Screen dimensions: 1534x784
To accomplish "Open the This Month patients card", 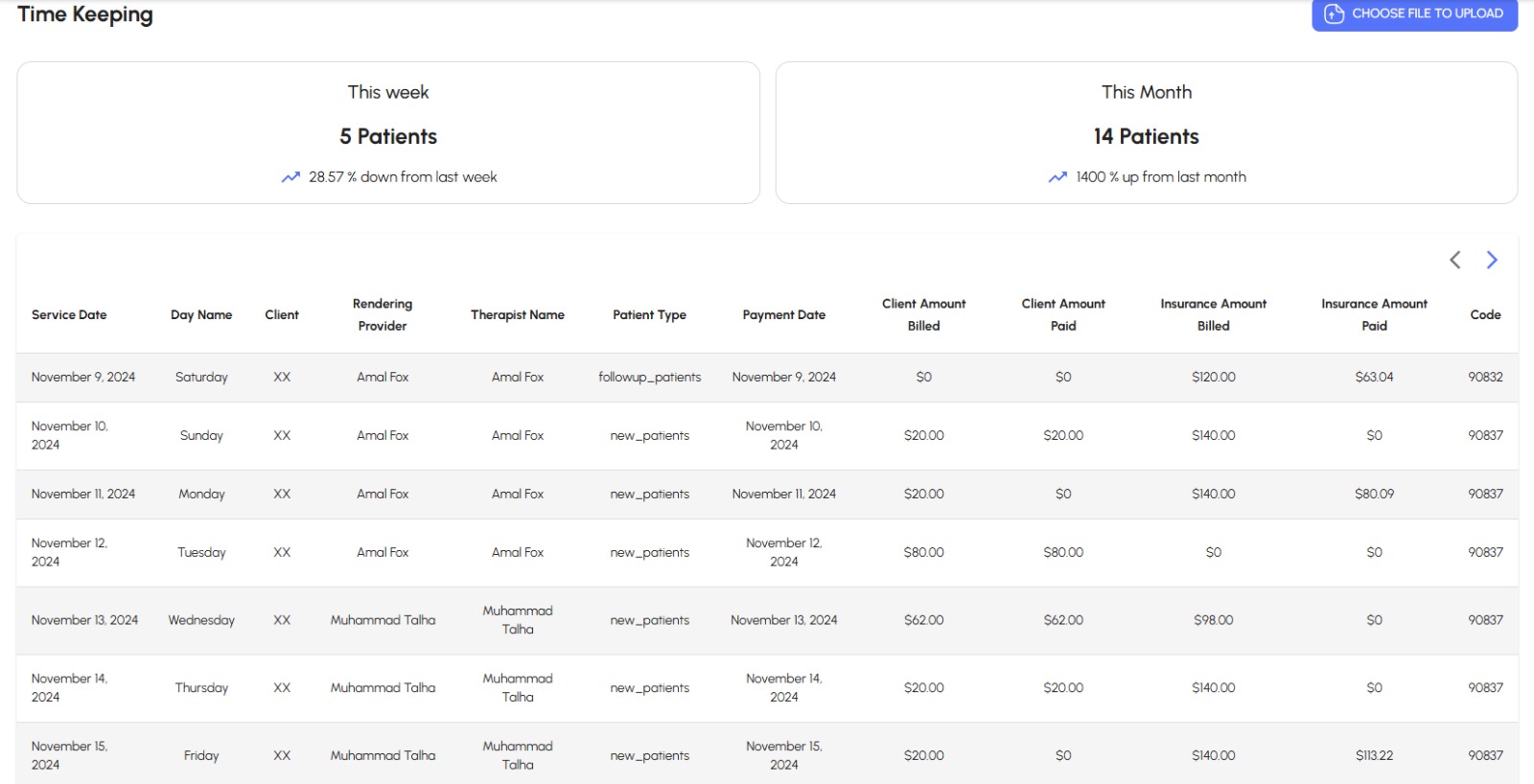I will click(x=1146, y=132).
